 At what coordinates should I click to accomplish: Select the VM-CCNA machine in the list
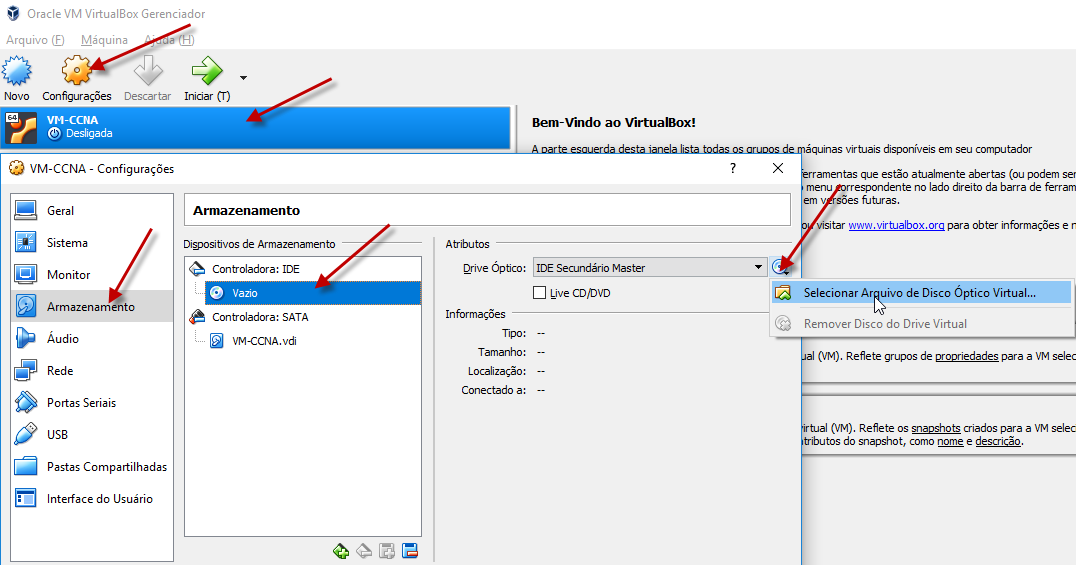click(x=256, y=127)
